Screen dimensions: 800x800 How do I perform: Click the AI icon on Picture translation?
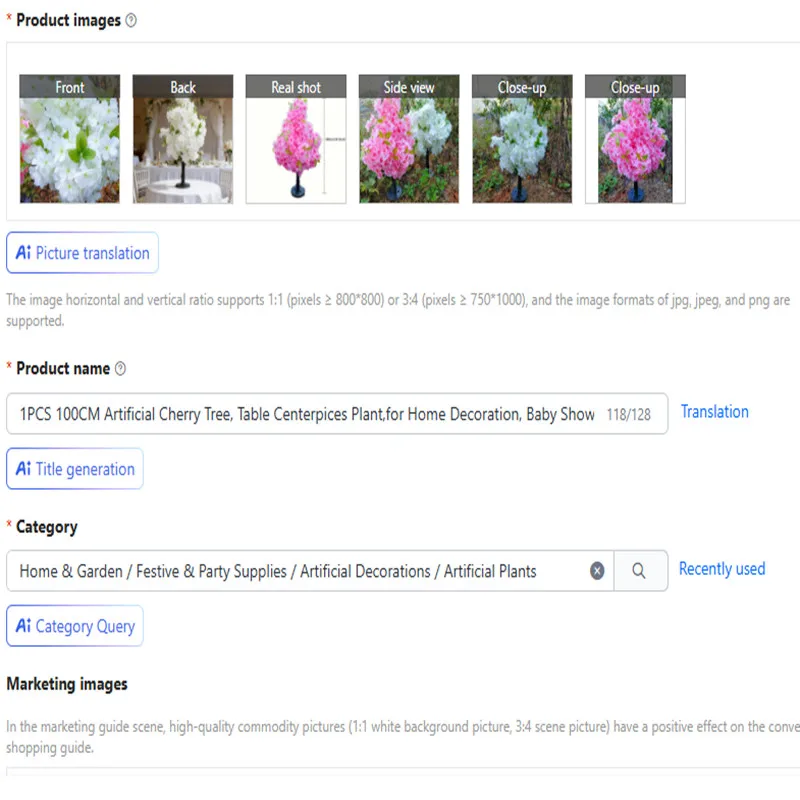point(23,253)
